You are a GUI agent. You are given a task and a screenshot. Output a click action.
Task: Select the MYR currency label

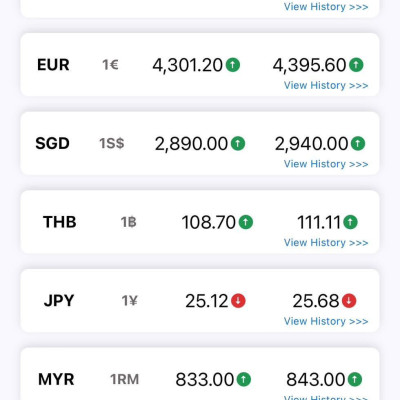tap(56, 379)
